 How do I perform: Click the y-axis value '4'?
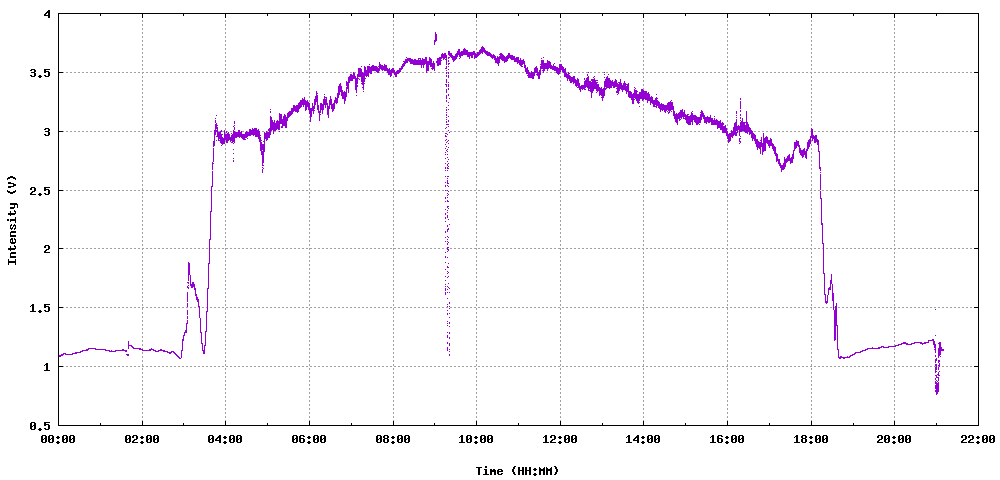(x=48, y=14)
